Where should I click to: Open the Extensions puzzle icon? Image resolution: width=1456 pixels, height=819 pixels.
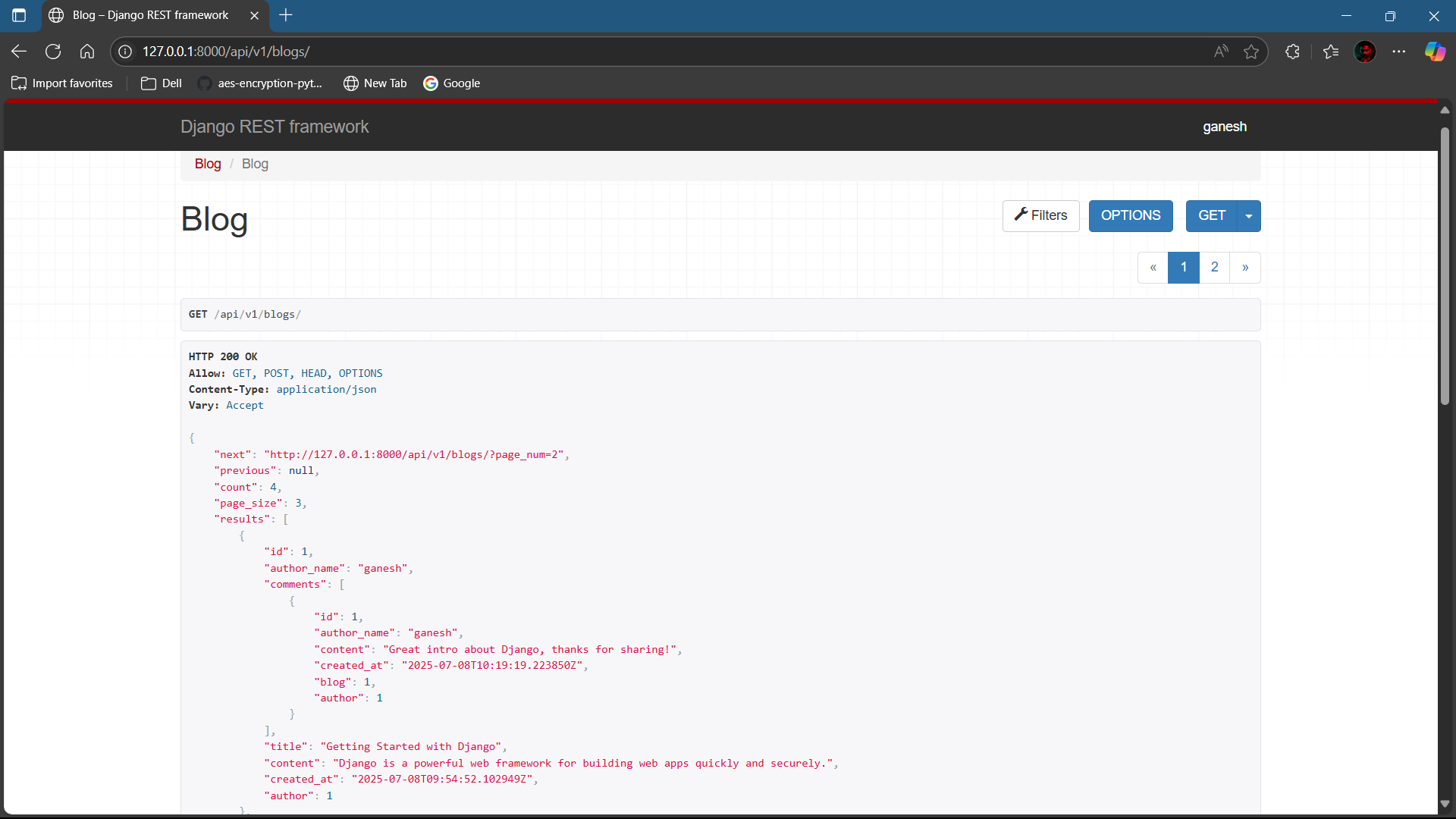(x=1293, y=52)
